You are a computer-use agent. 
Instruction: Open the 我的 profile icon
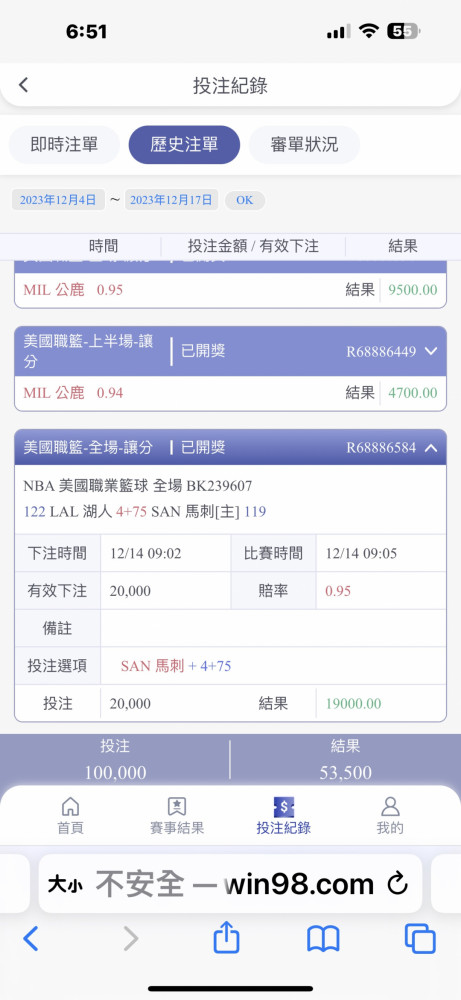coord(390,806)
